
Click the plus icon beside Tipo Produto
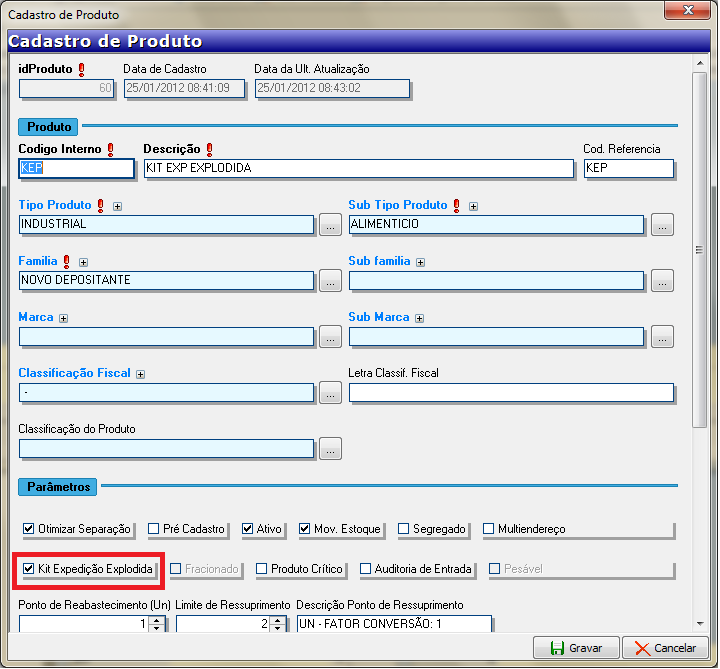(x=118, y=207)
